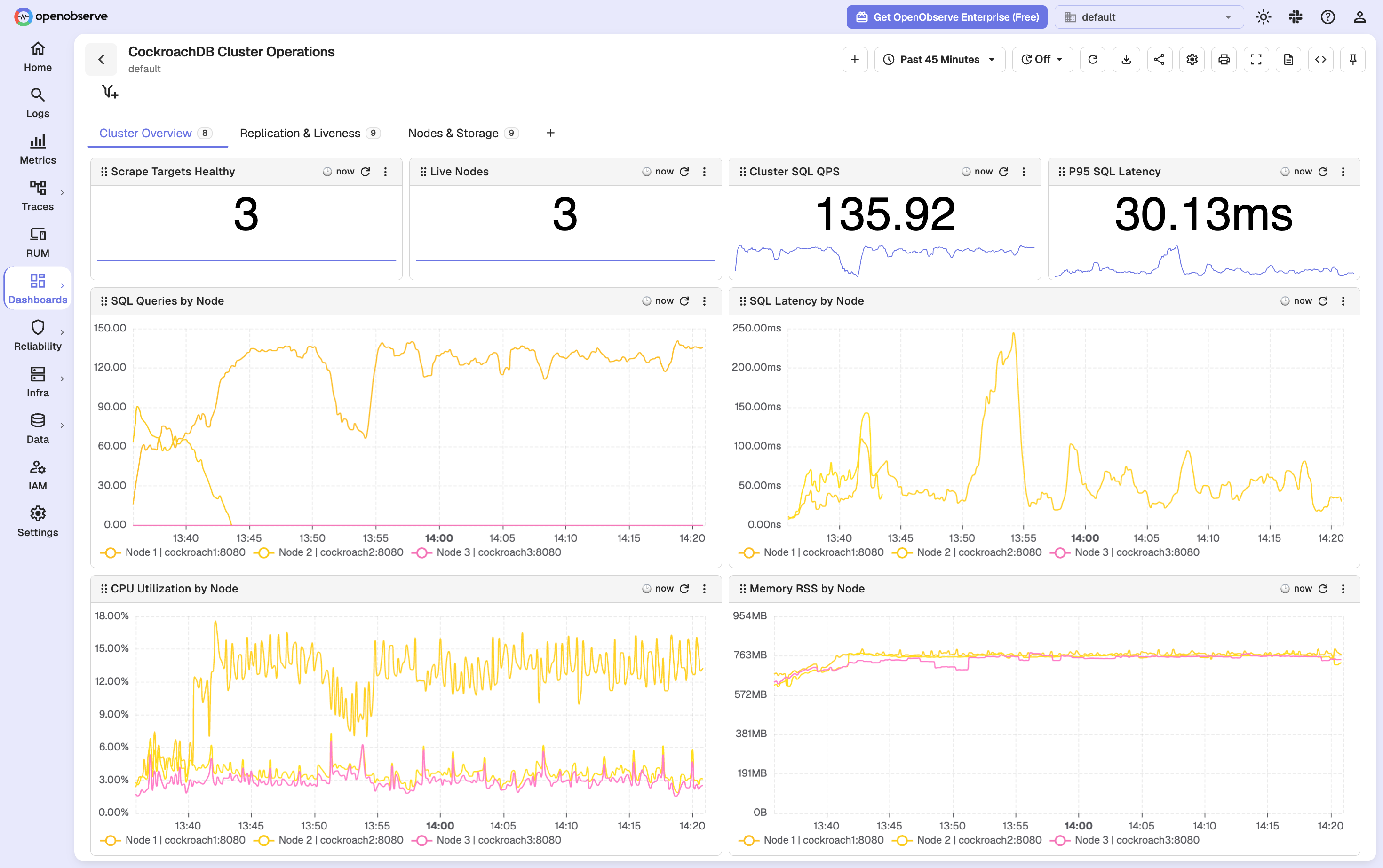Refresh the SQL Latency by Node panel
This screenshot has height=868, width=1383.
pyautogui.click(x=1323, y=301)
